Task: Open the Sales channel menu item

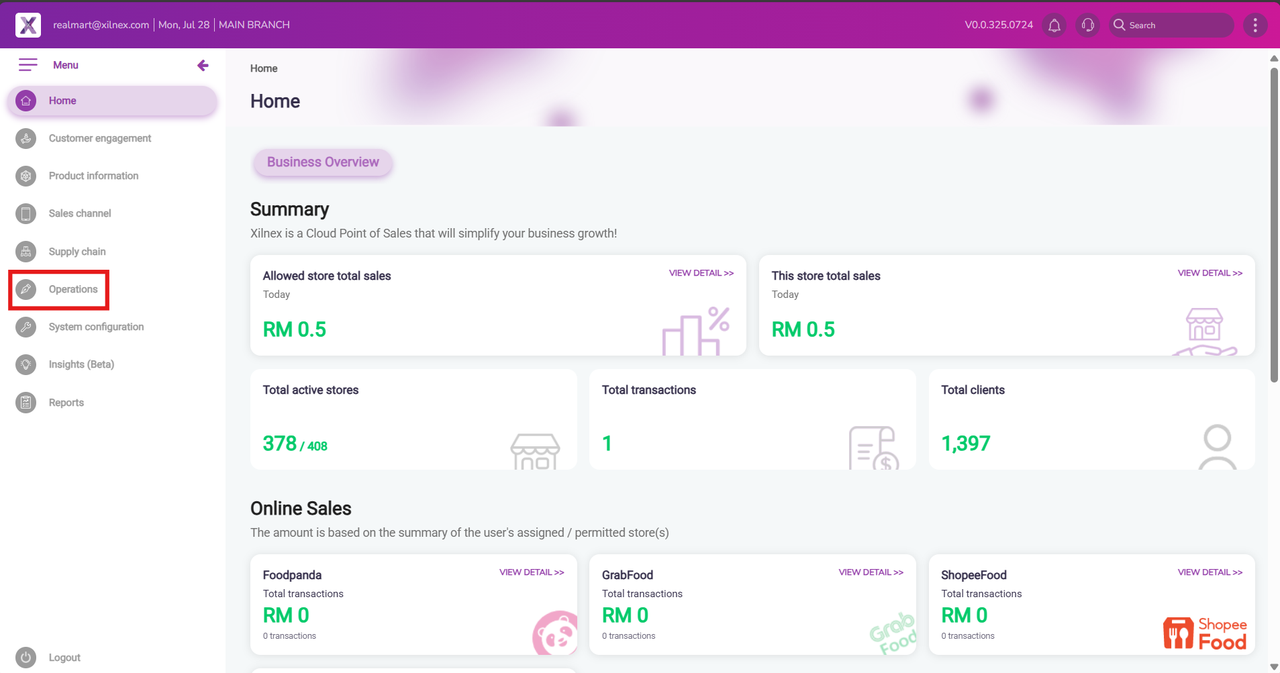Action: coord(80,213)
